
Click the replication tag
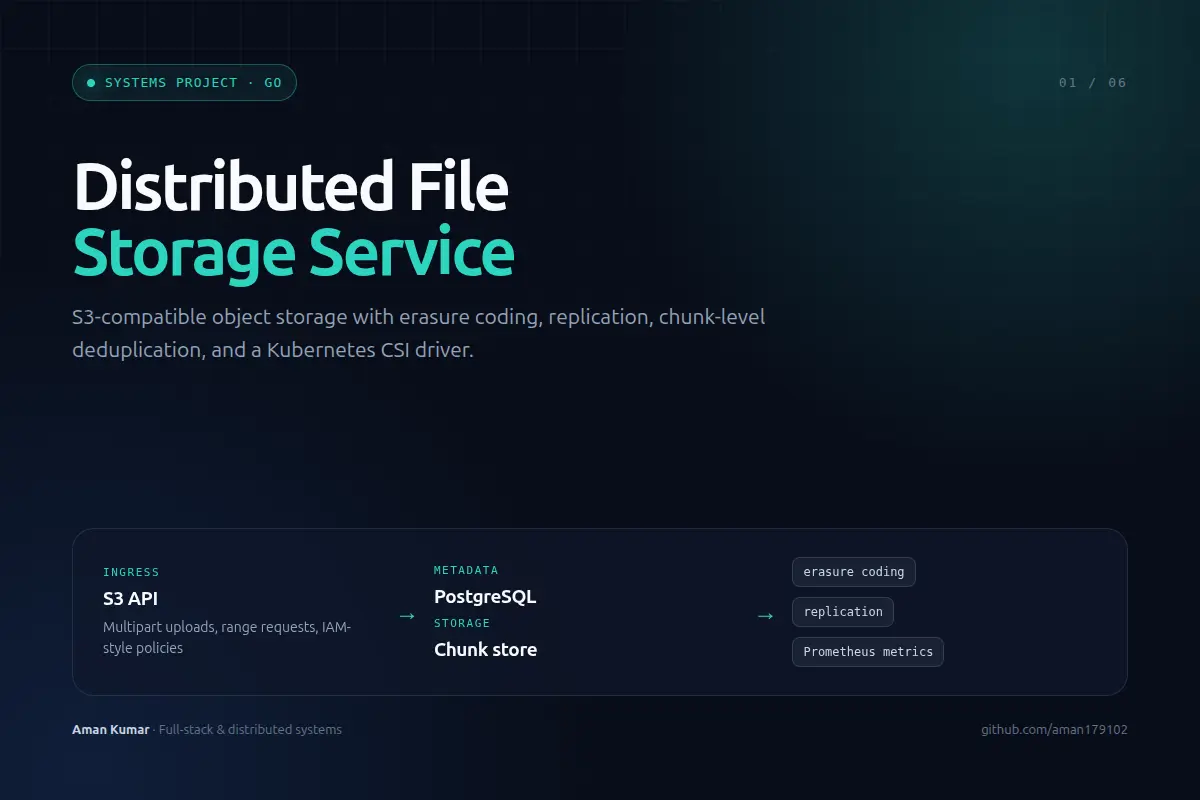[x=843, y=612]
